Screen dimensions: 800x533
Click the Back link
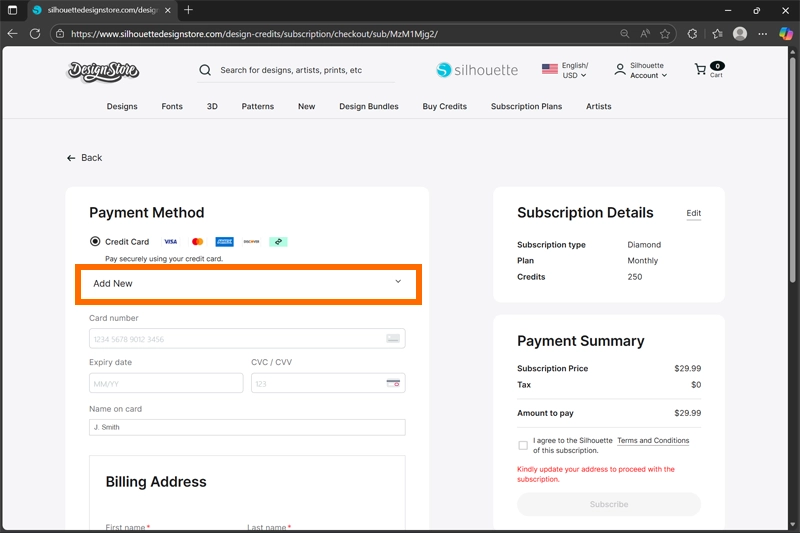coord(85,158)
